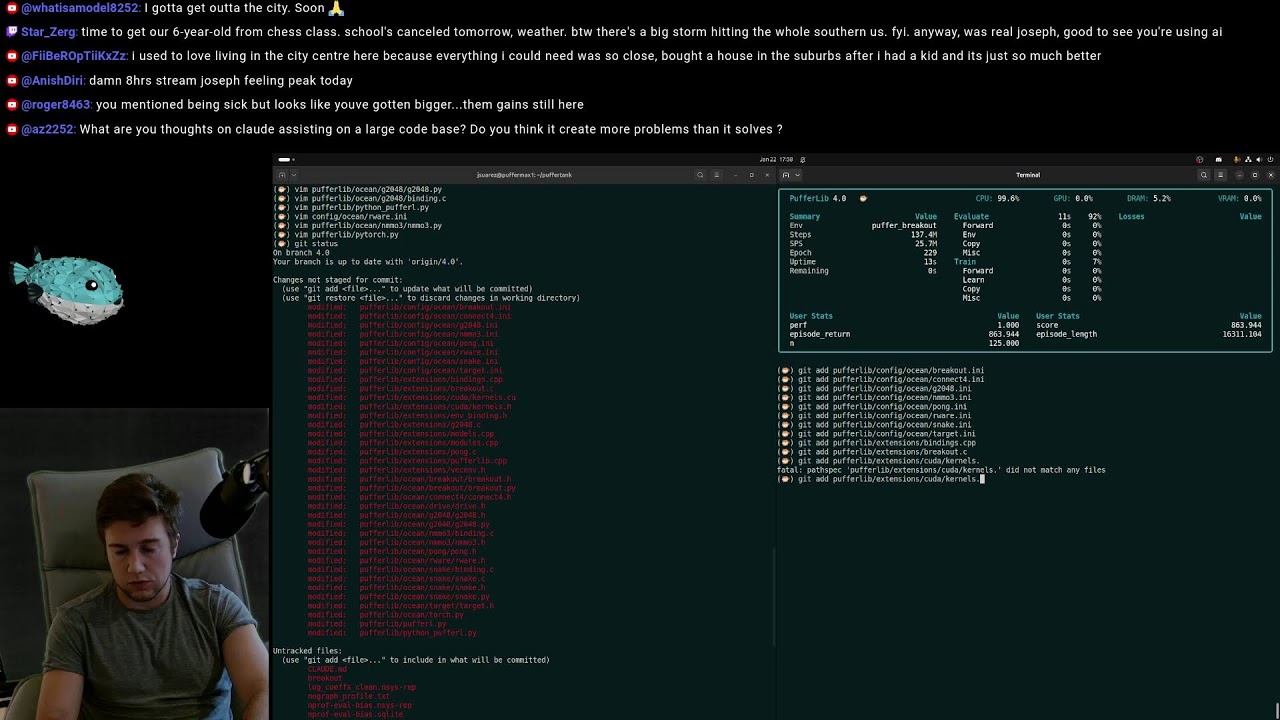This screenshot has height=720, width=1280.
Task: Click the 'episode_return' row in User Stats
Action: pyautogui.click(x=904, y=334)
